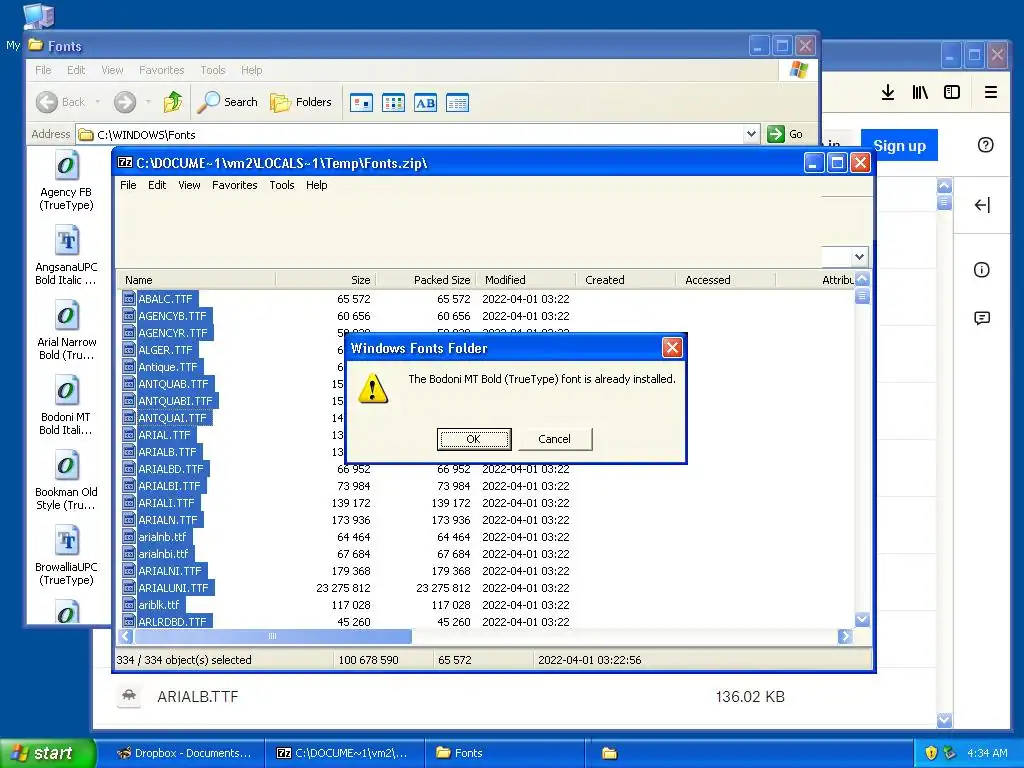The height and width of the screenshot is (768, 1024).
Task: Select ALGER.TTF in 7-Zip file list
Action: tap(165, 349)
